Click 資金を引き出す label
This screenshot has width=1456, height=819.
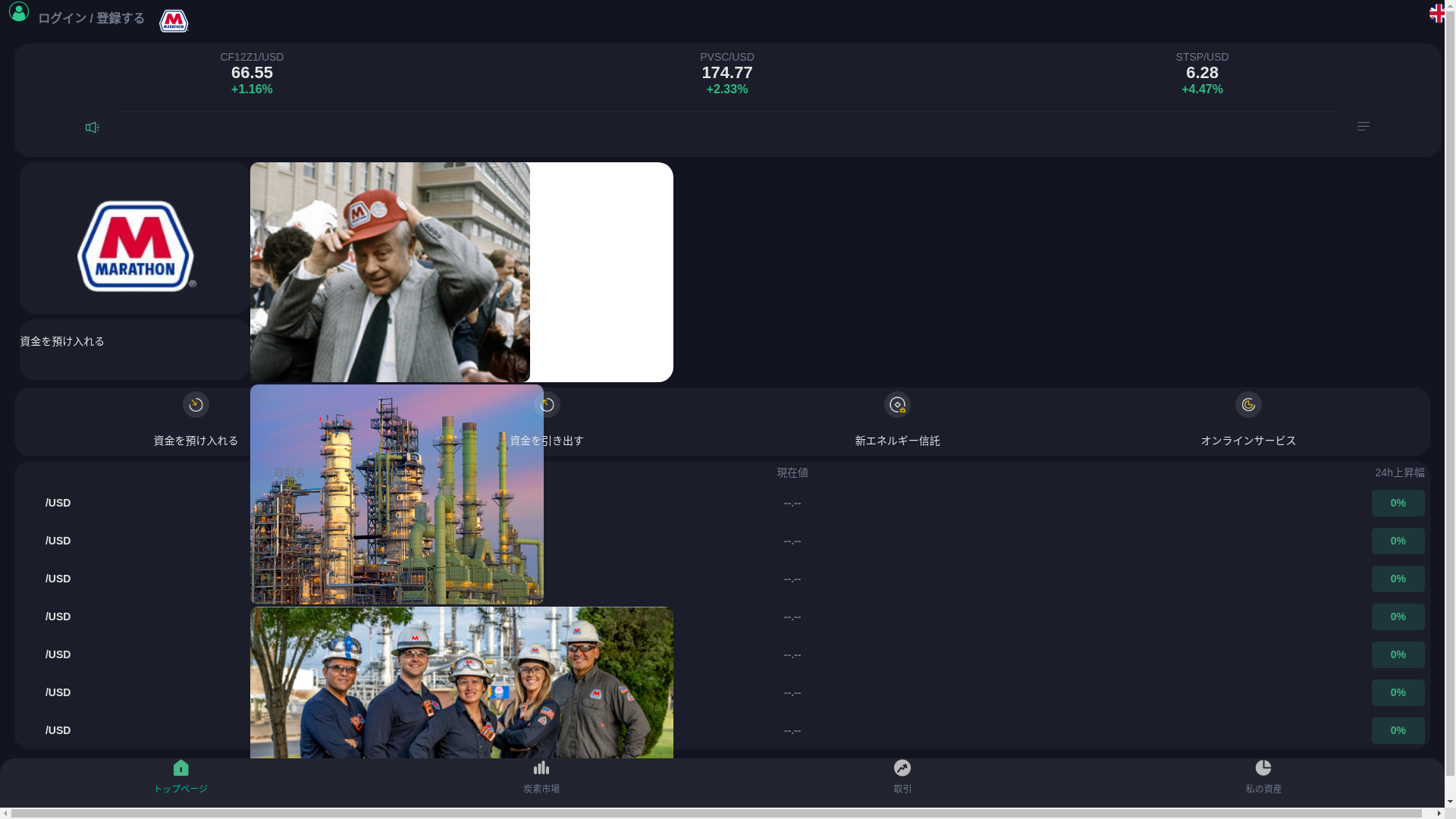tap(547, 441)
